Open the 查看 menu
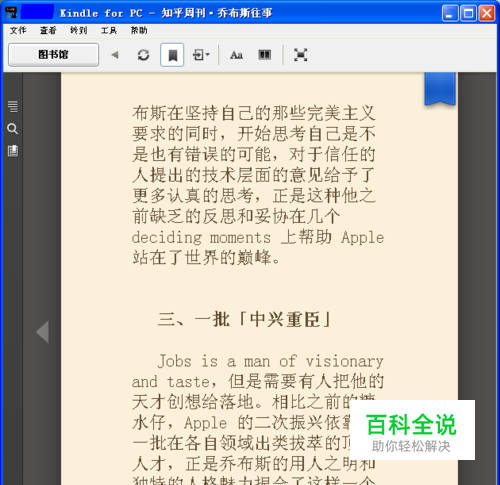The height and width of the screenshot is (485, 500). point(48,31)
